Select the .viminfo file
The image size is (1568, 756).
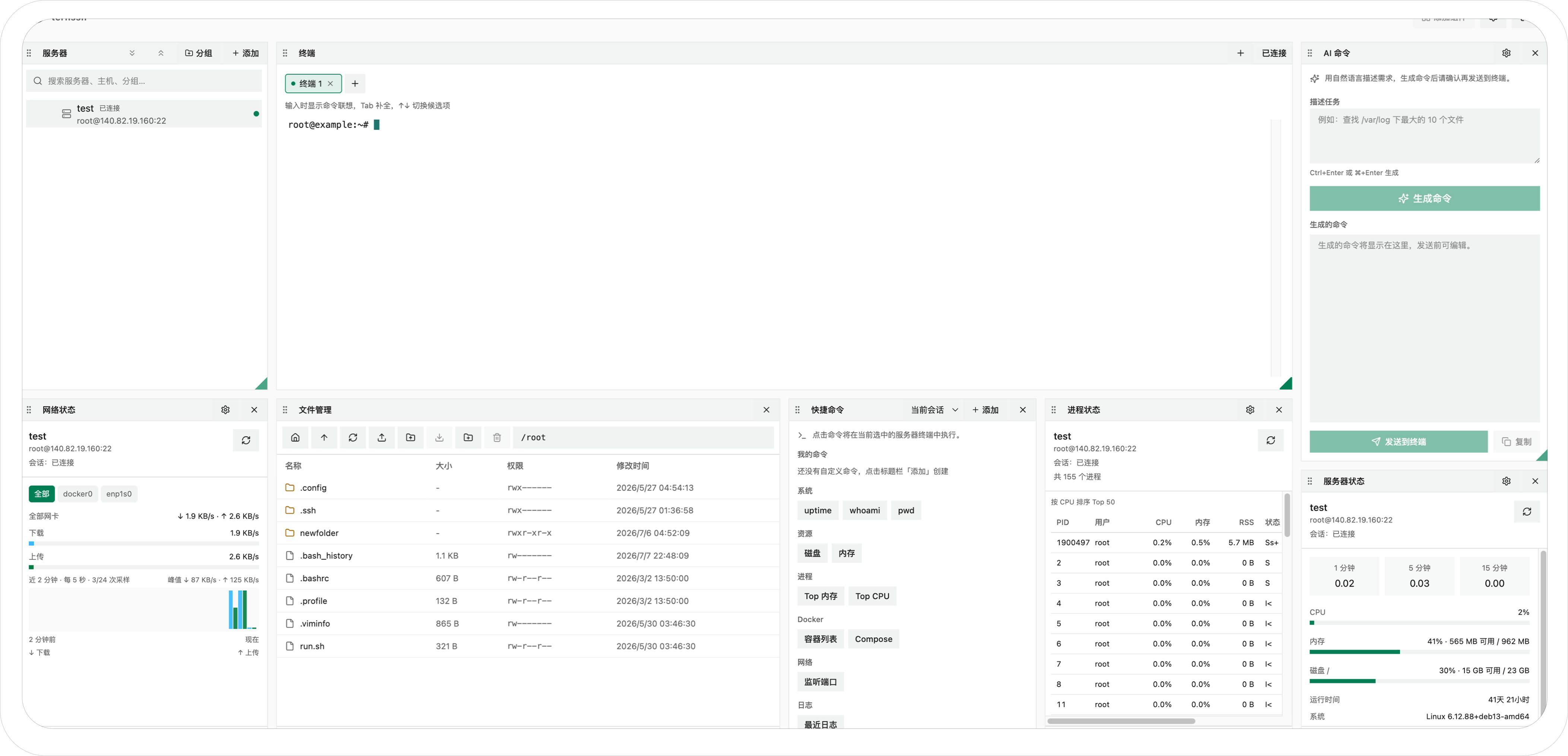[x=528, y=623]
